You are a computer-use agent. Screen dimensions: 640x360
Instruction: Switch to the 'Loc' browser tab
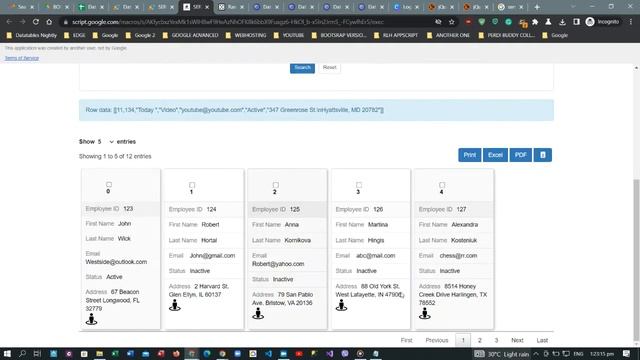pyautogui.click(x=406, y=7)
